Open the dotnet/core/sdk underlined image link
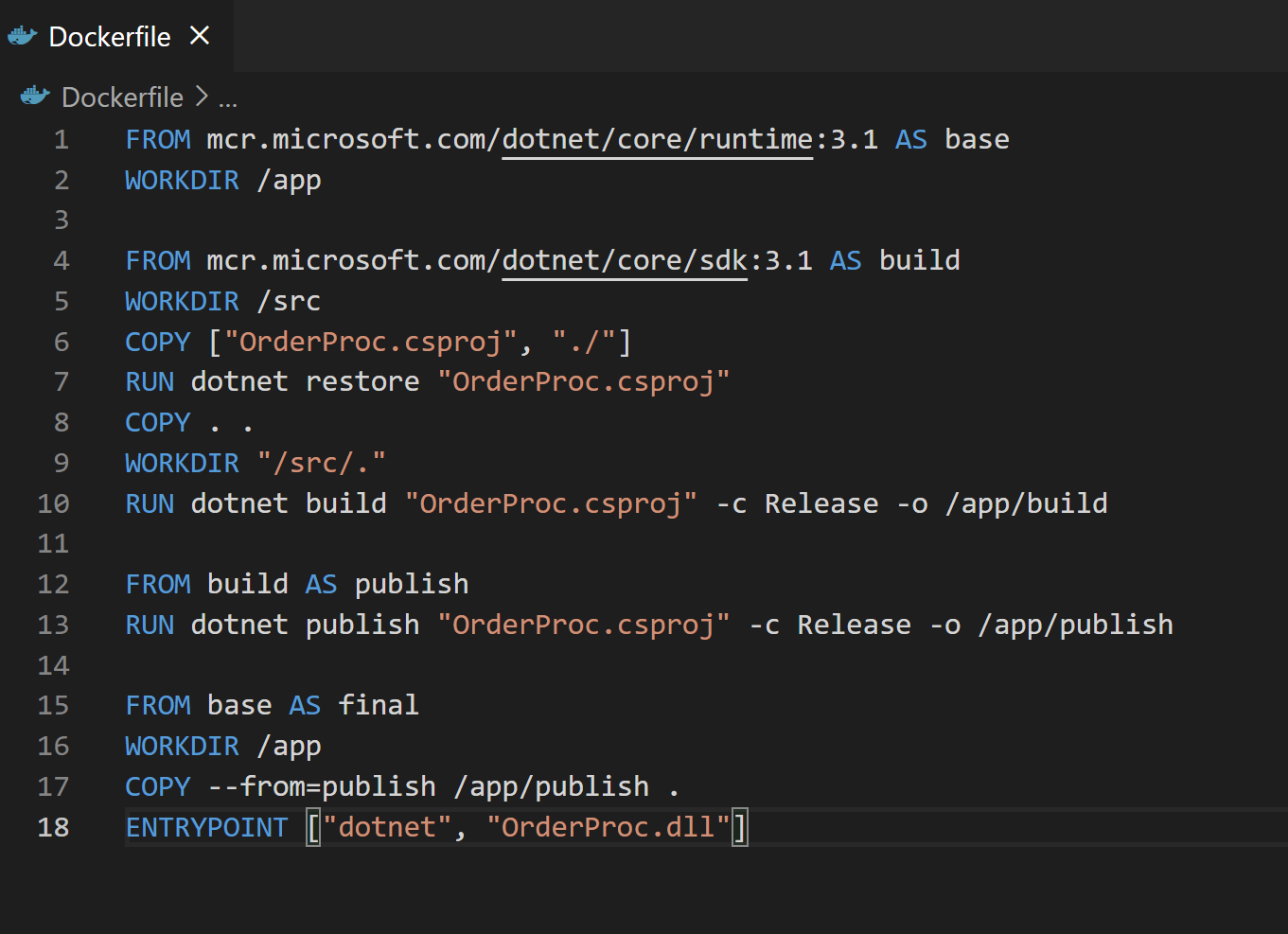Image resolution: width=1288 pixels, height=934 pixels. (x=624, y=260)
